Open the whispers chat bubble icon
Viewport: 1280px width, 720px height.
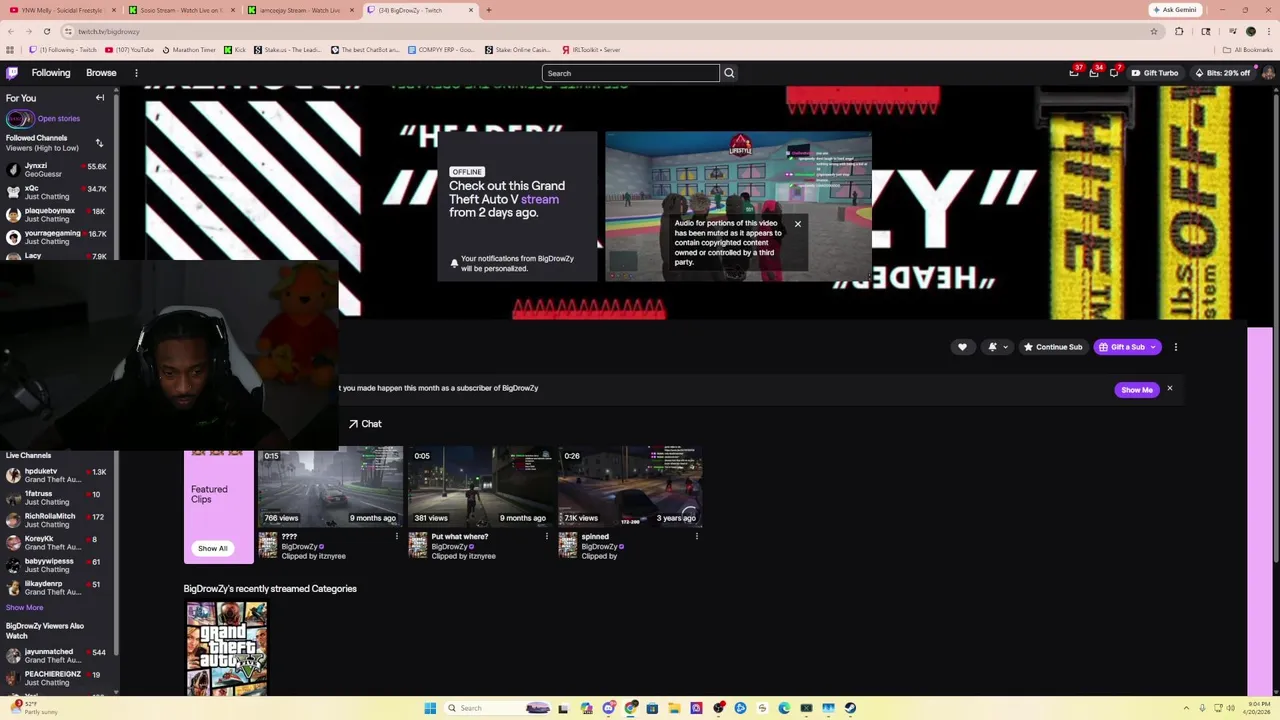[x=1114, y=73]
